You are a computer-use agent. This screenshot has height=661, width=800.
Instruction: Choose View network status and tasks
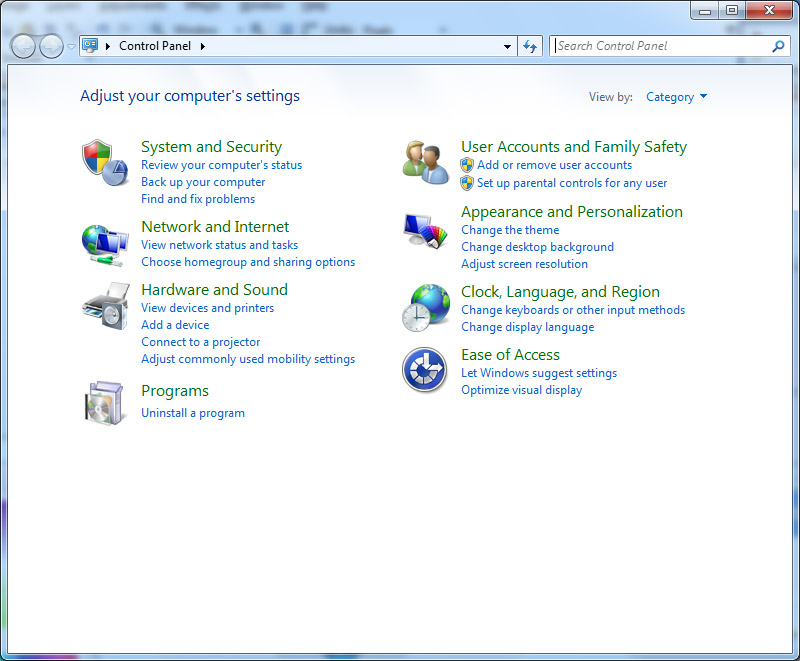[x=219, y=245]
